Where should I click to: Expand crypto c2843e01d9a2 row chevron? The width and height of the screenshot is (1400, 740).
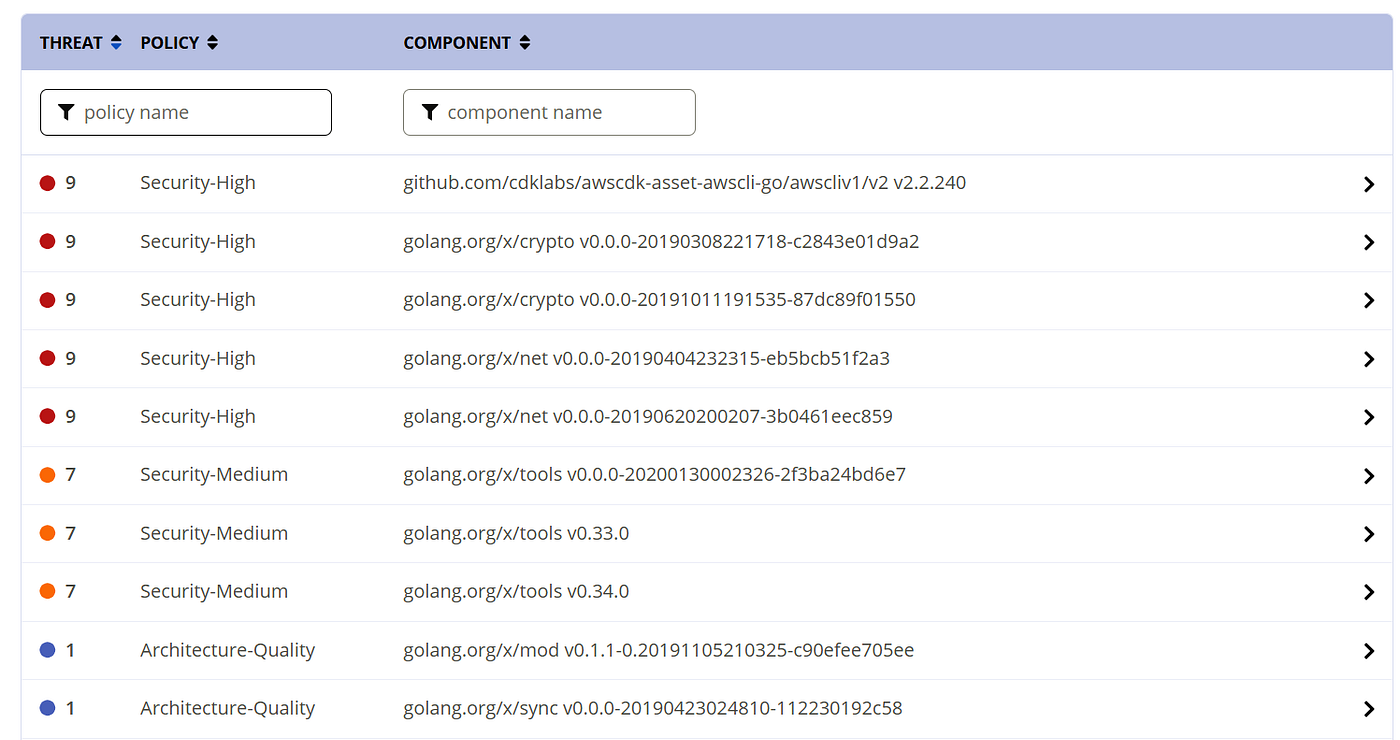click(1369, 242)
